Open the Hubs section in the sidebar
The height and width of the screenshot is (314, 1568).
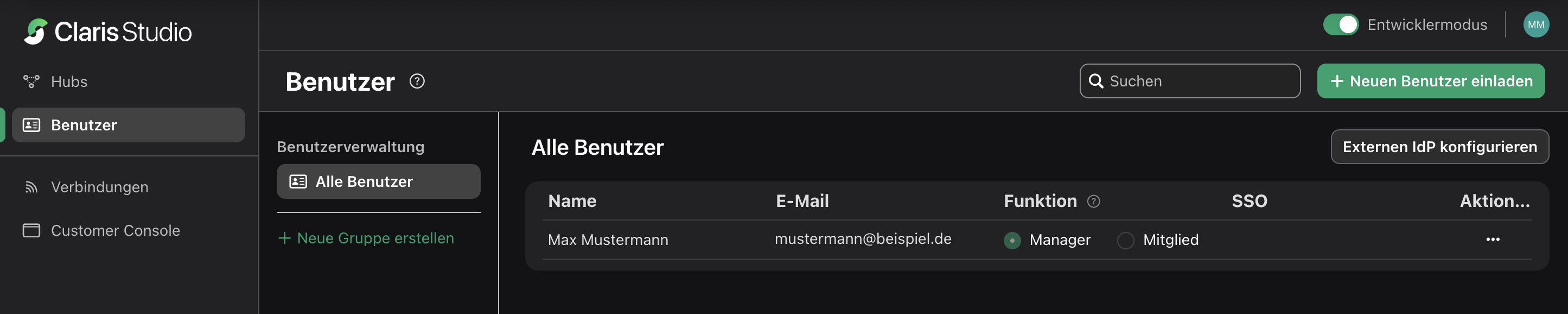point(69,80)
